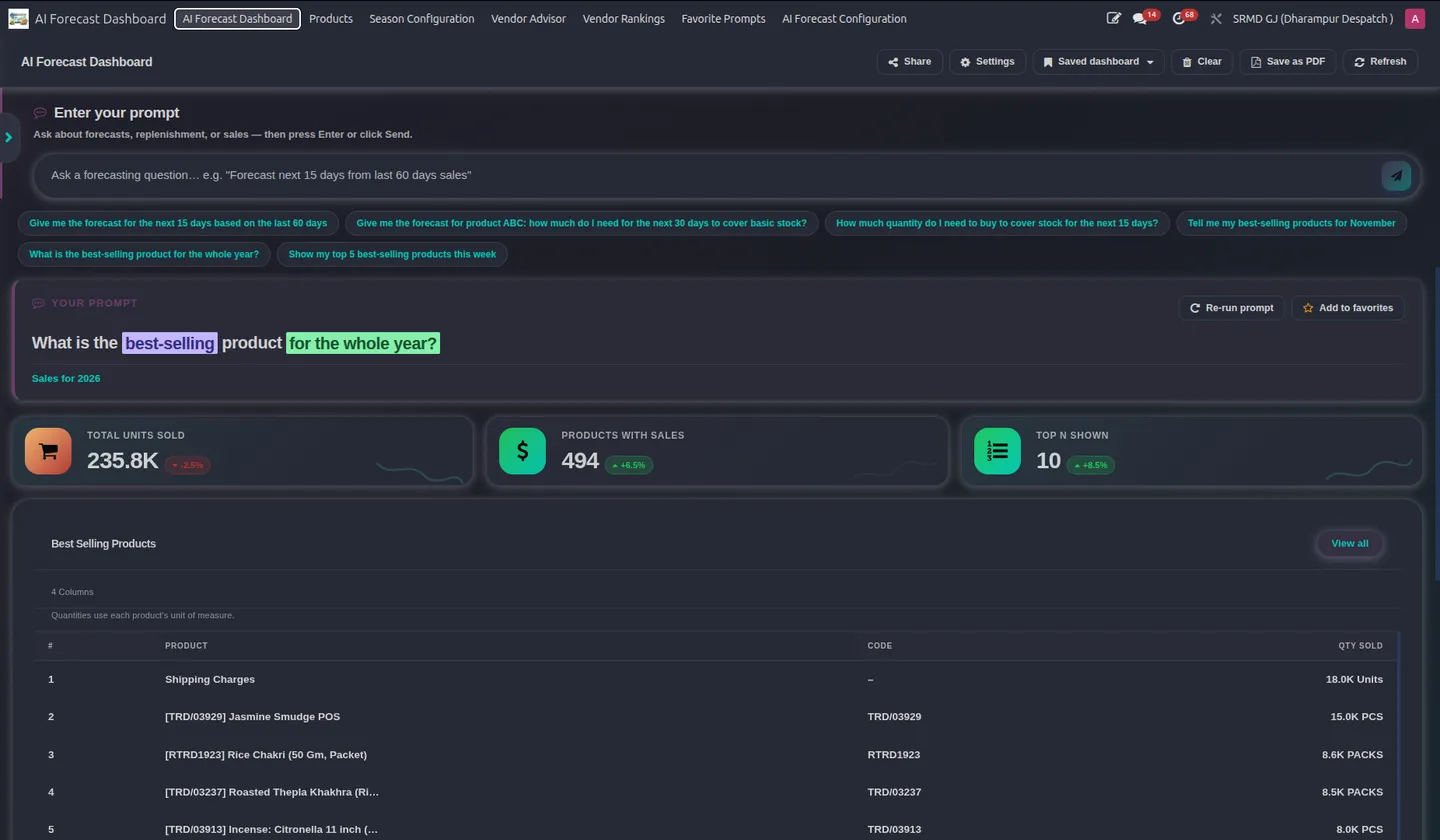Save dashboard as PDF

pyautogui.click(x=1288, y=62)
